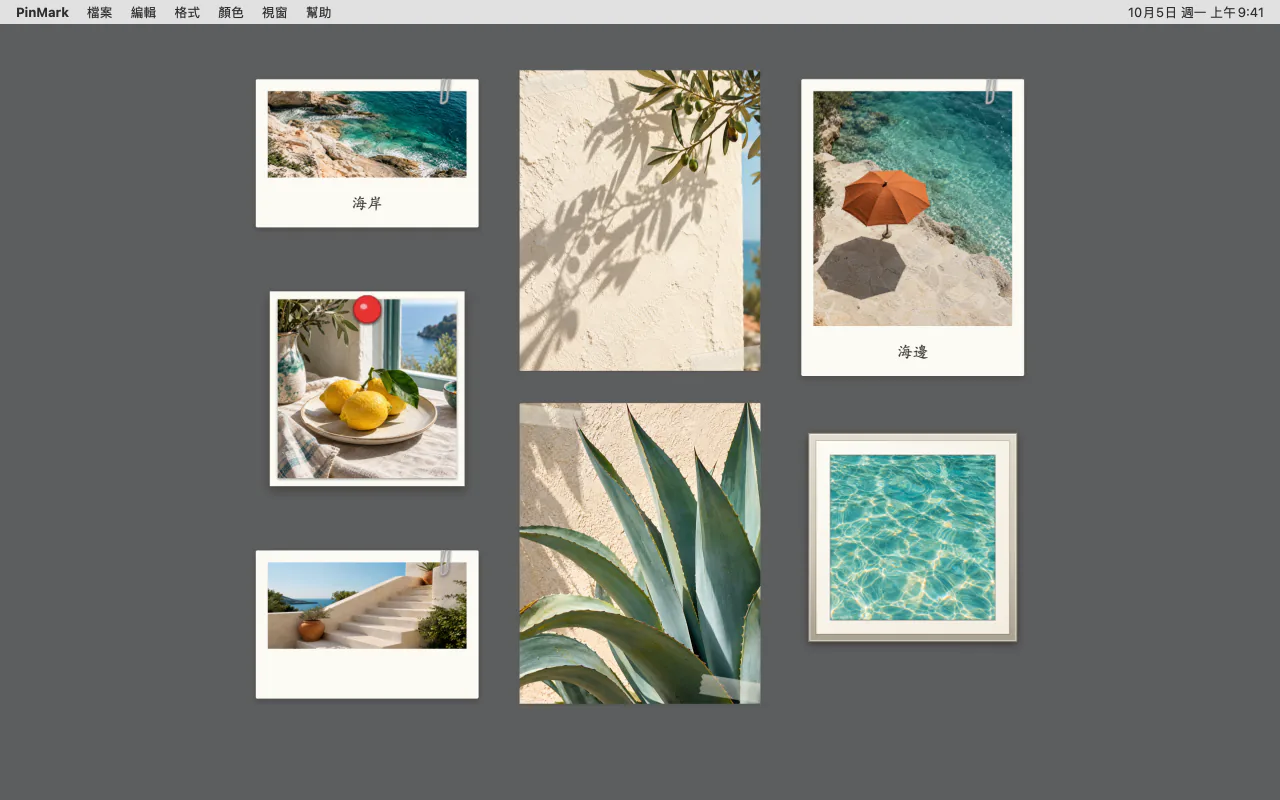1280x800 pixels.
Task: Click the empty caption area under the staircase photo
Action: [367, 672]
